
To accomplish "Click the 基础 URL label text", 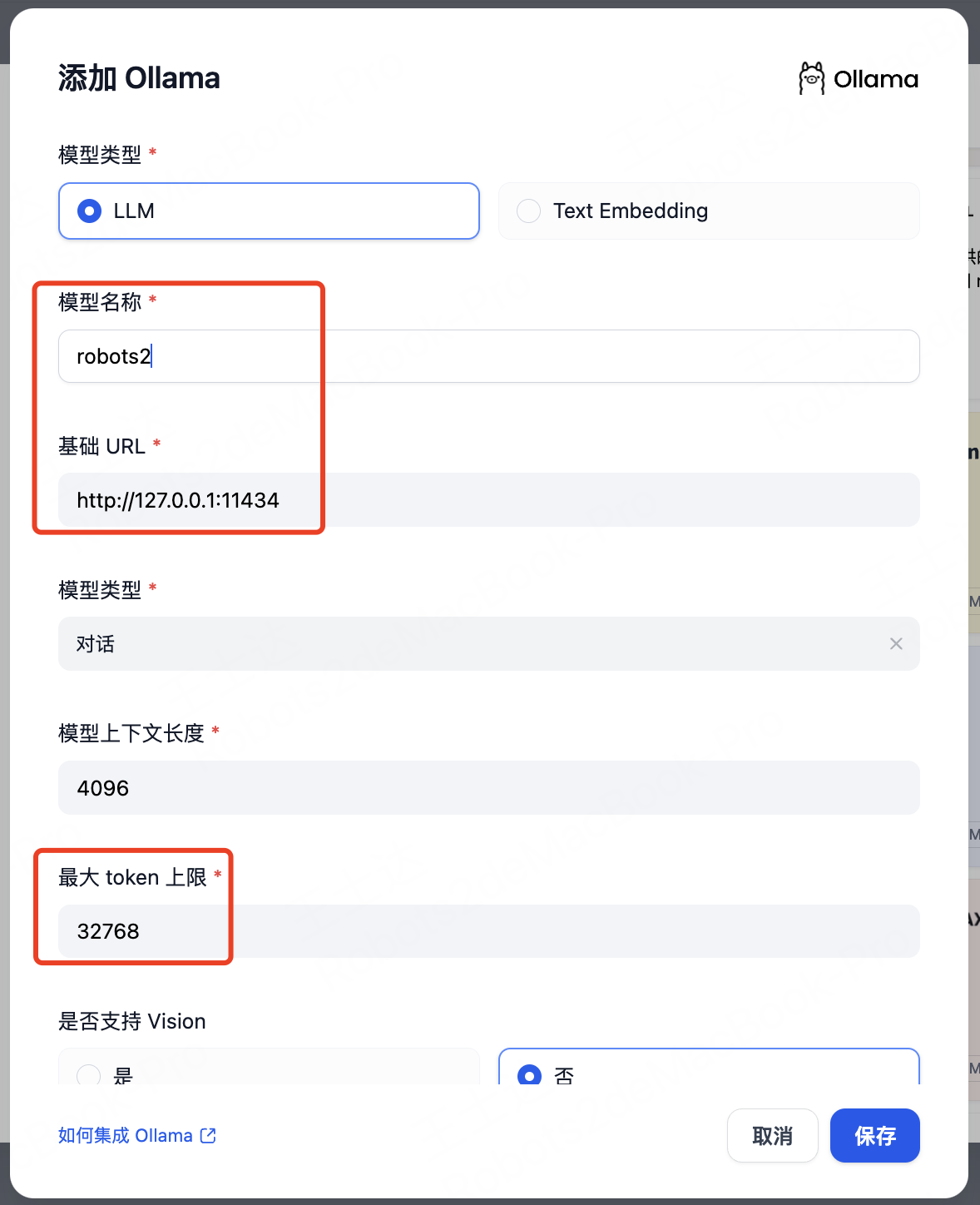I will pyautogui.click(x=101, y=446).
